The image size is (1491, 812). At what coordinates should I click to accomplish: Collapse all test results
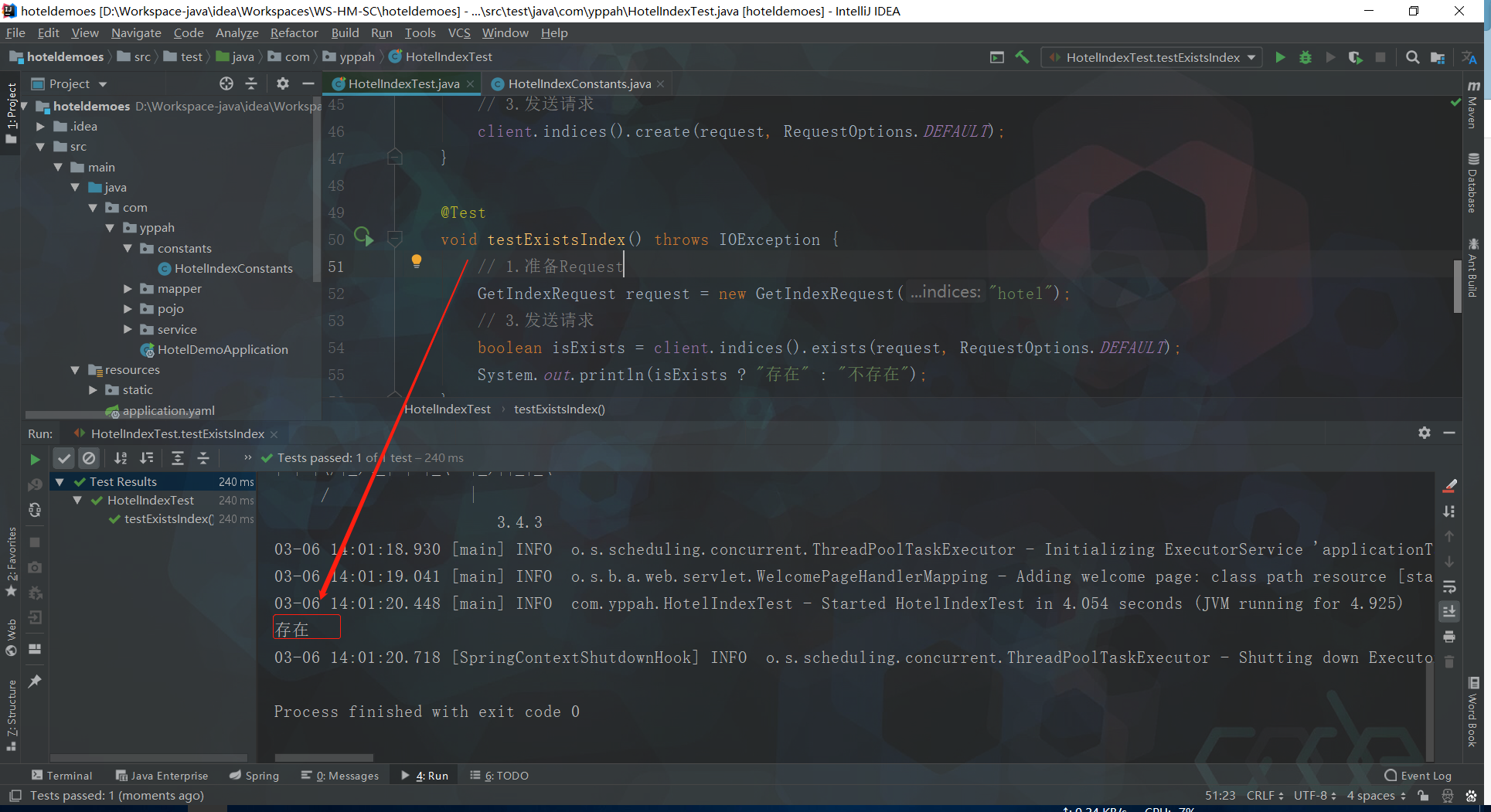tap(203, 458)
